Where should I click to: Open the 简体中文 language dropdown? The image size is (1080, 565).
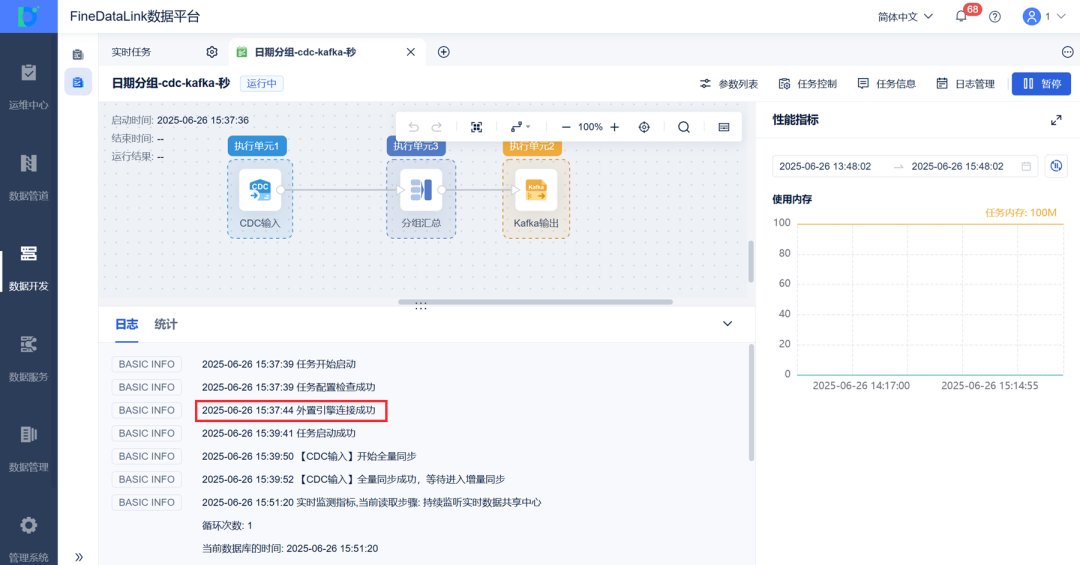tap(905, 17)
